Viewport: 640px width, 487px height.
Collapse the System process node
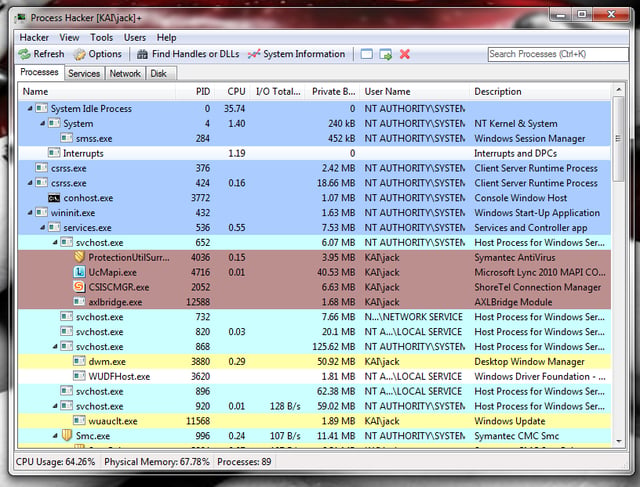pos(42,123)
